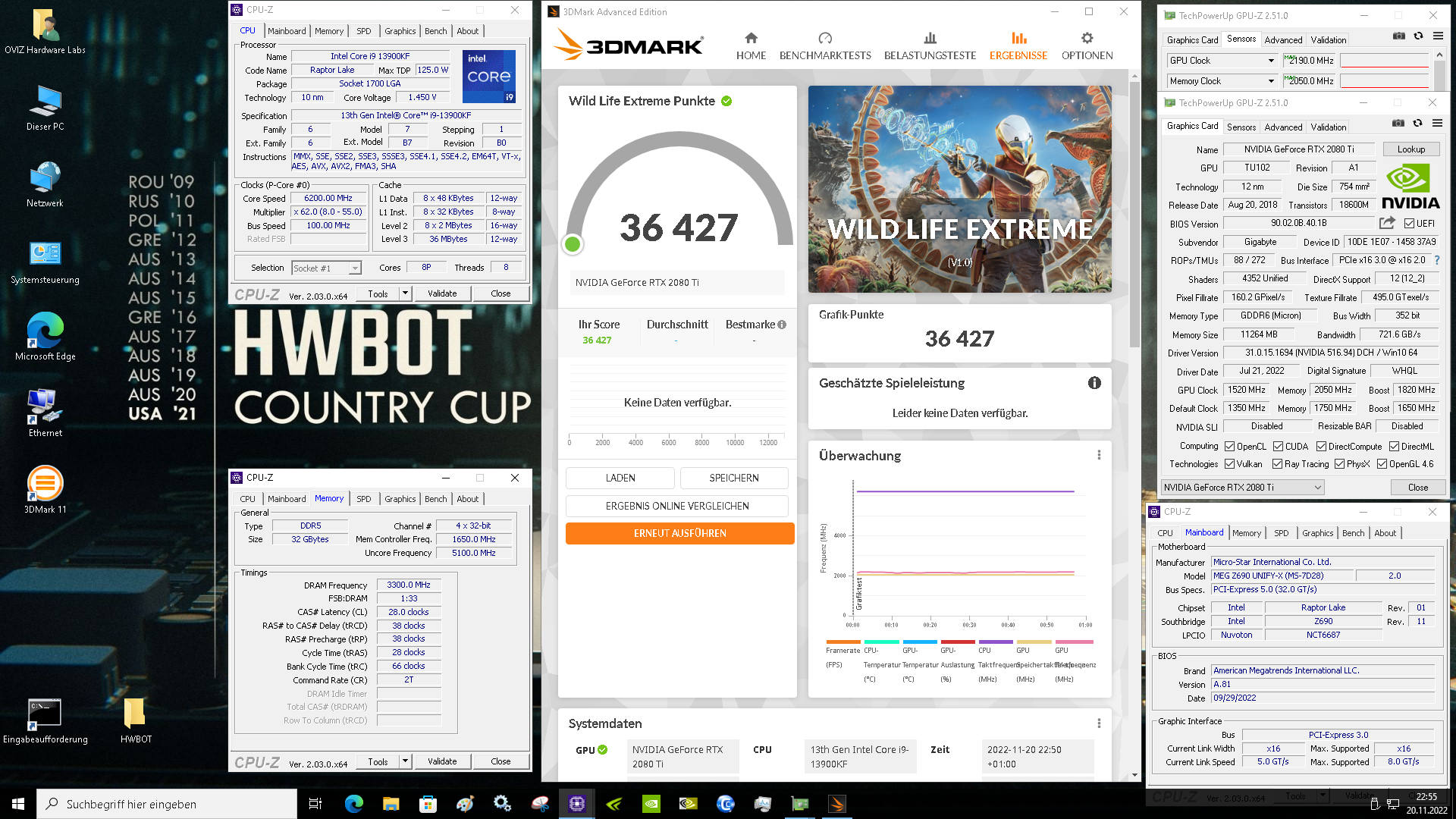1456x819 pixels.
Task: Toggle DirectML checkbox in GPU-Z
Action: [x=1394, y=447]
